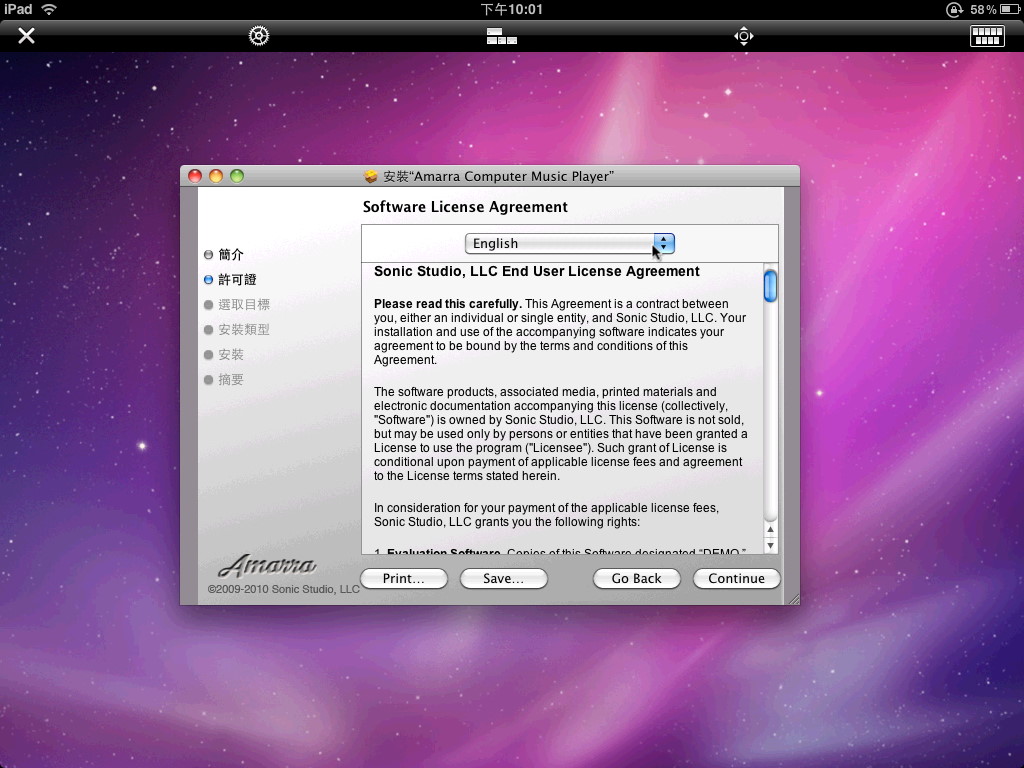Click the yellow minimize button of installer

(x=216, y=176)
